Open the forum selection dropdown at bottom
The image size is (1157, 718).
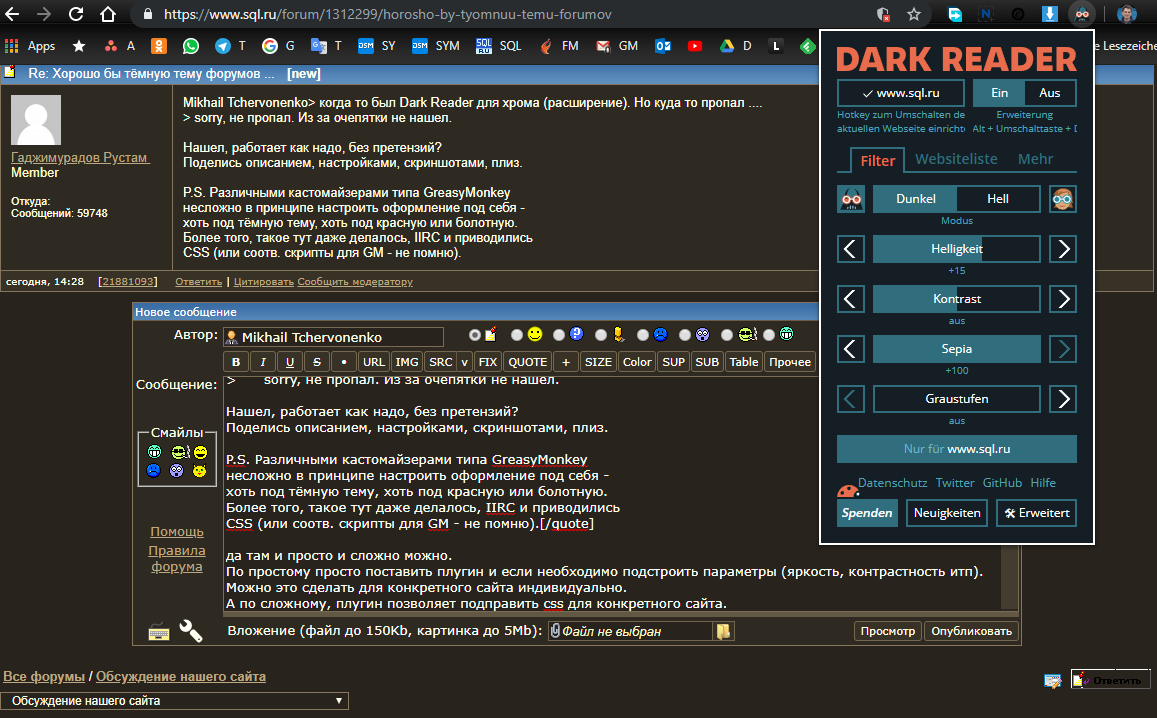point(175,701)
